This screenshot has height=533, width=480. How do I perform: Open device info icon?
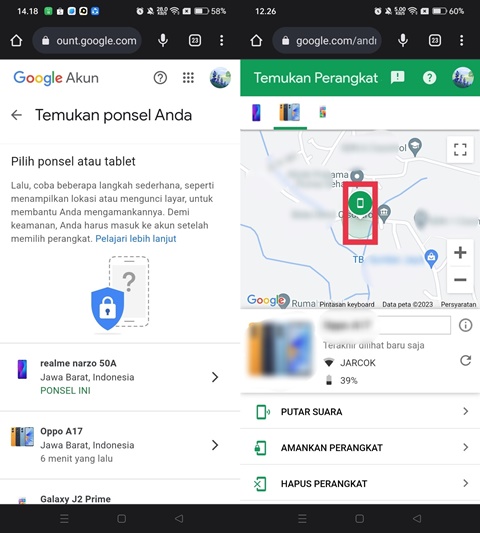point(465,325)
